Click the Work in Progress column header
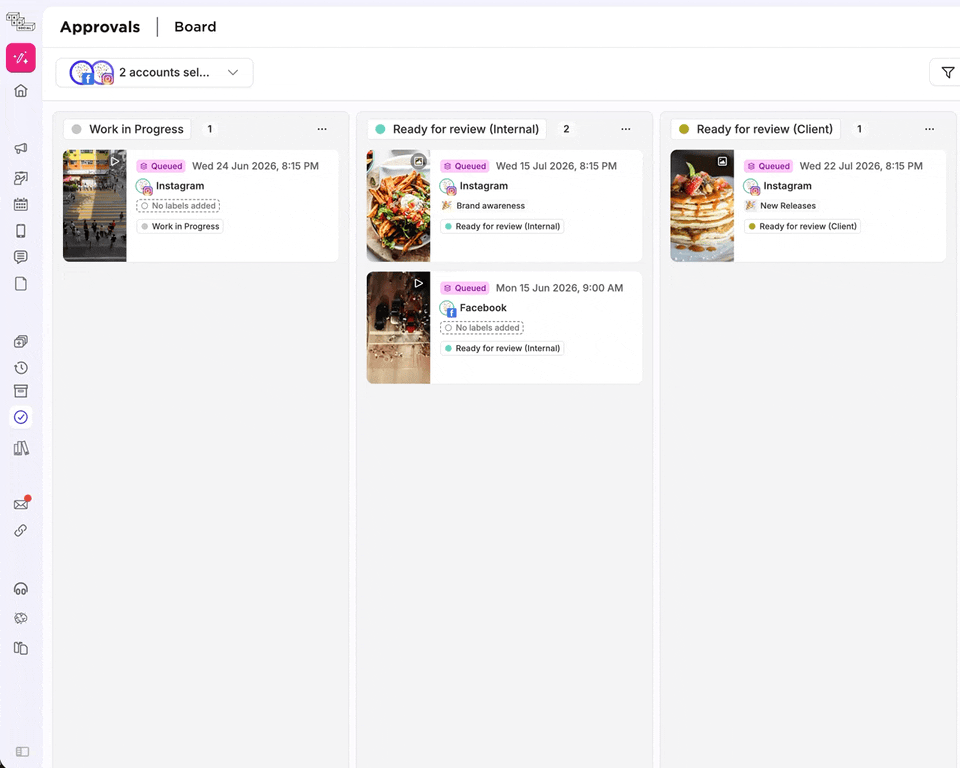The height and width of the screenshot is (768, 960). 127,129
